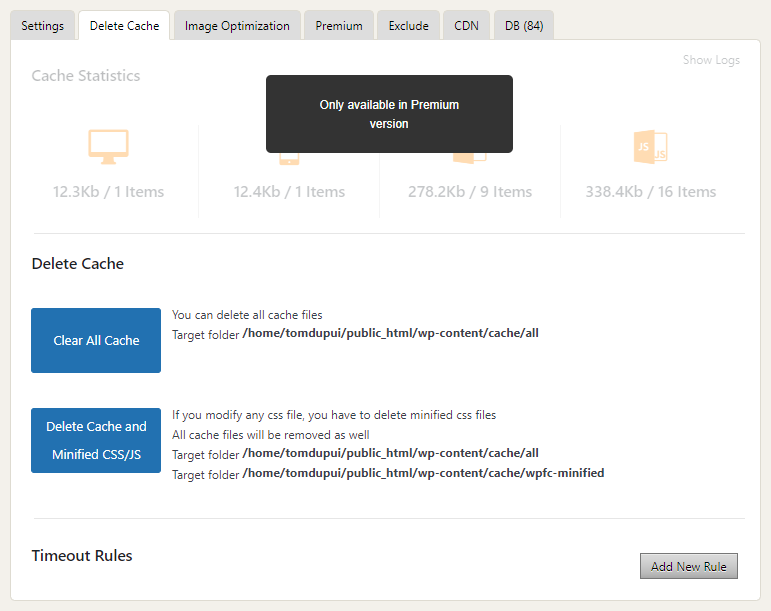
Task: Select the Delete Cache tab
Action: (x=124, y=26)
